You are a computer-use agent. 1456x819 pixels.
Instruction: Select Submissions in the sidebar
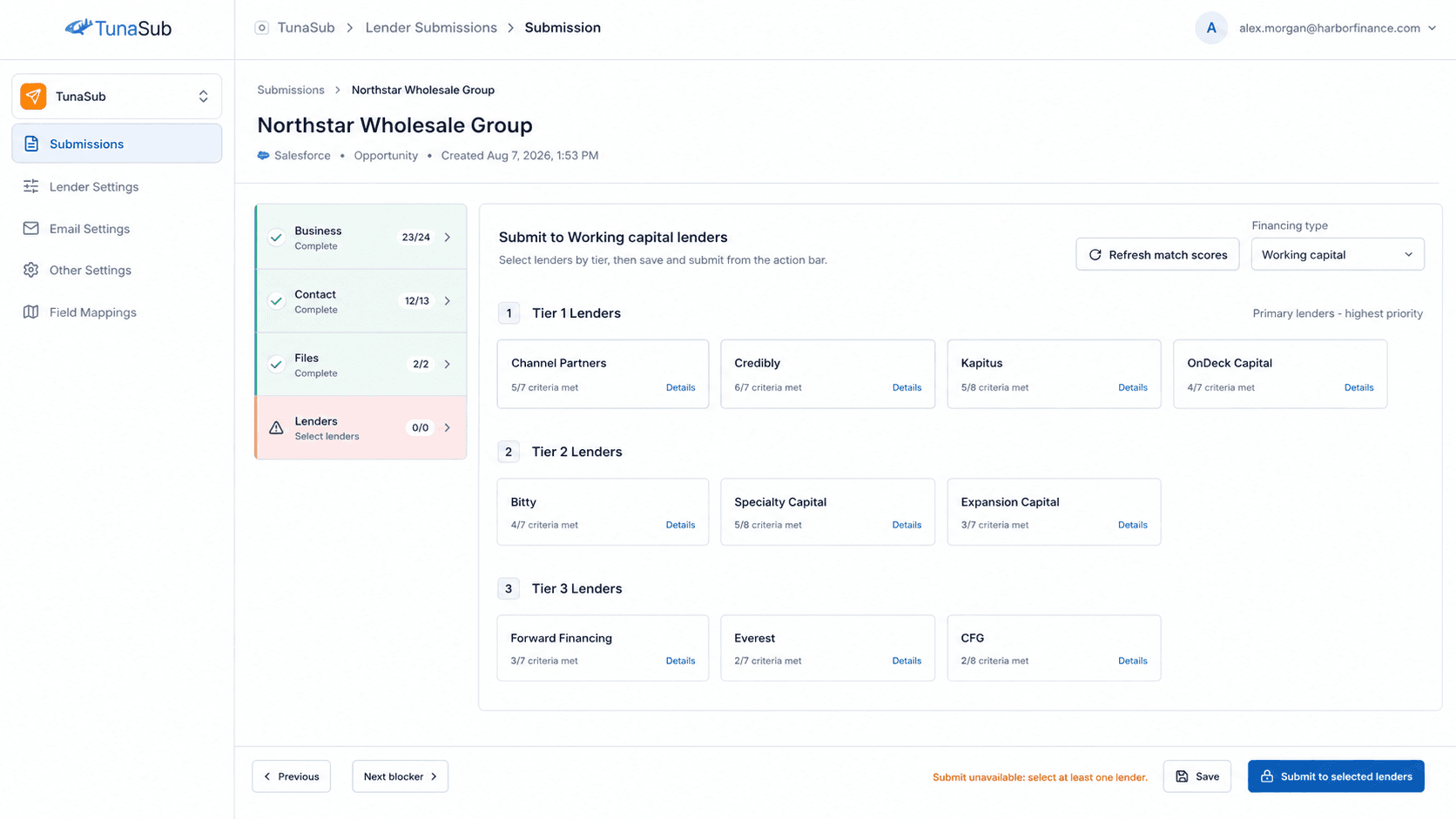coord(117,144)
